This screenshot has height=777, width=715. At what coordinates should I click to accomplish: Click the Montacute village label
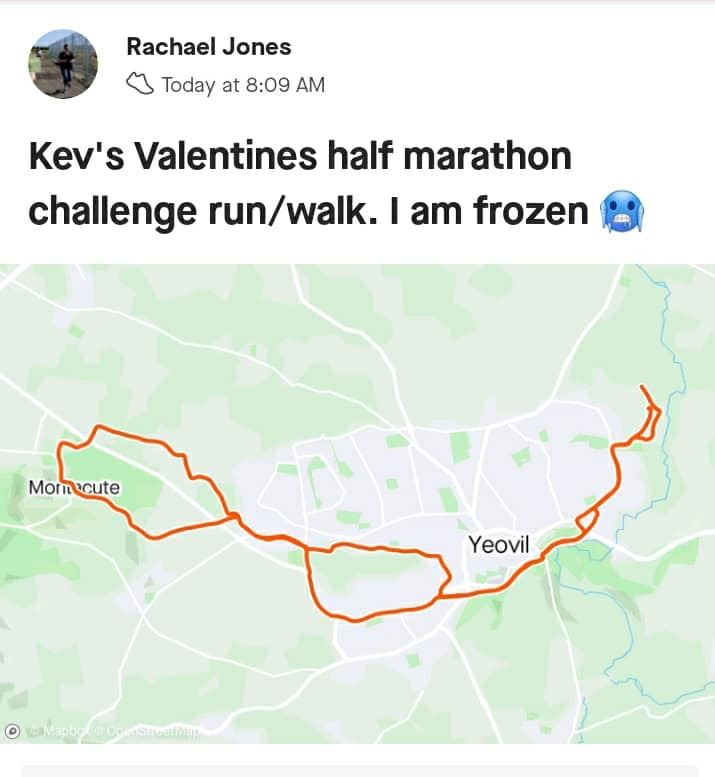74,488
